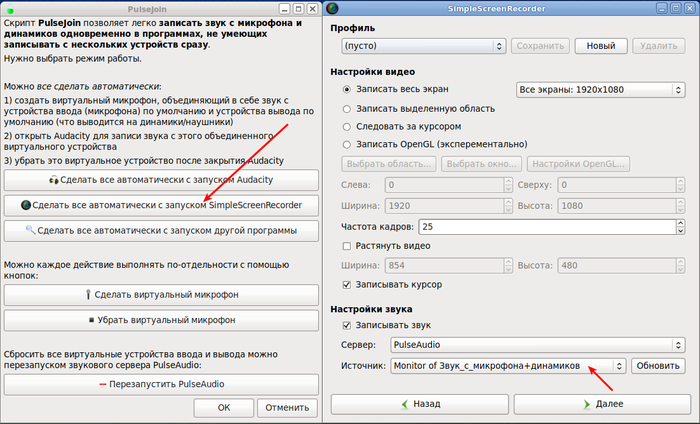Viewport: 700px width, 424px height.
Task: Open the Источник audio source dropdown
Action: coord(508,366)
